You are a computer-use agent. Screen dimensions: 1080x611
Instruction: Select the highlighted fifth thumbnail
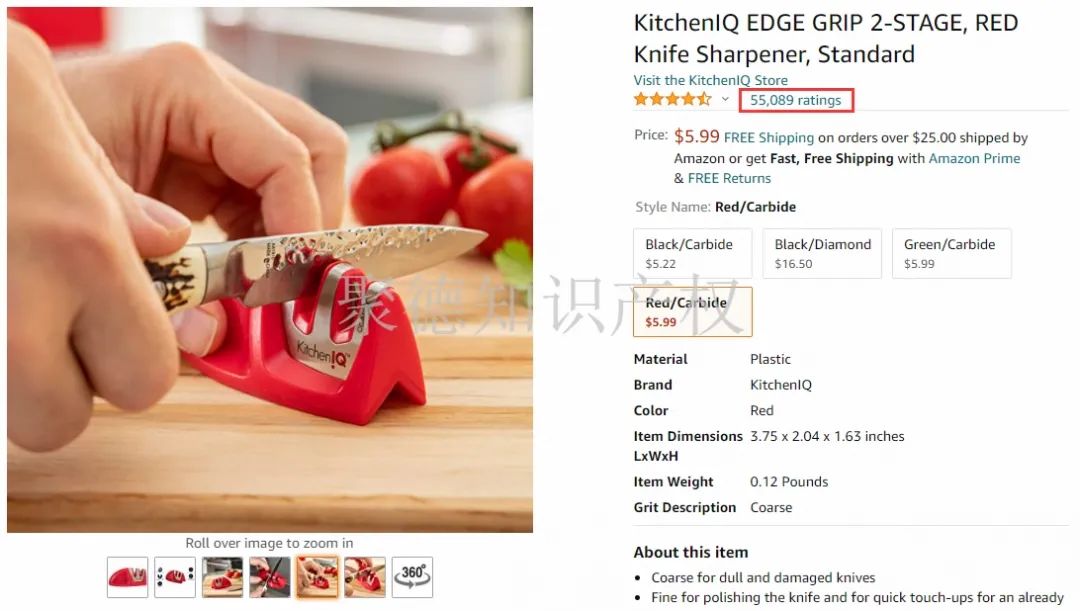pos(318,577)
